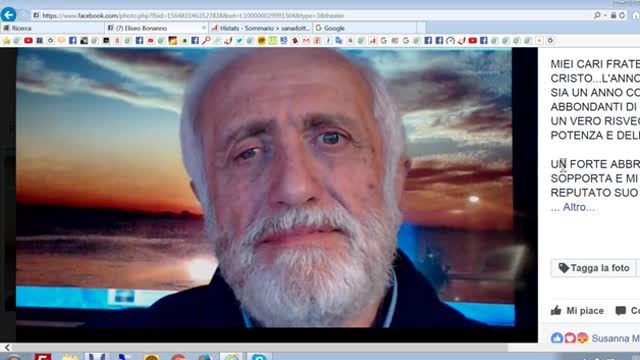
Task: Click the caption text 'UN FORTE ABBR'
Action: (595, 164)
